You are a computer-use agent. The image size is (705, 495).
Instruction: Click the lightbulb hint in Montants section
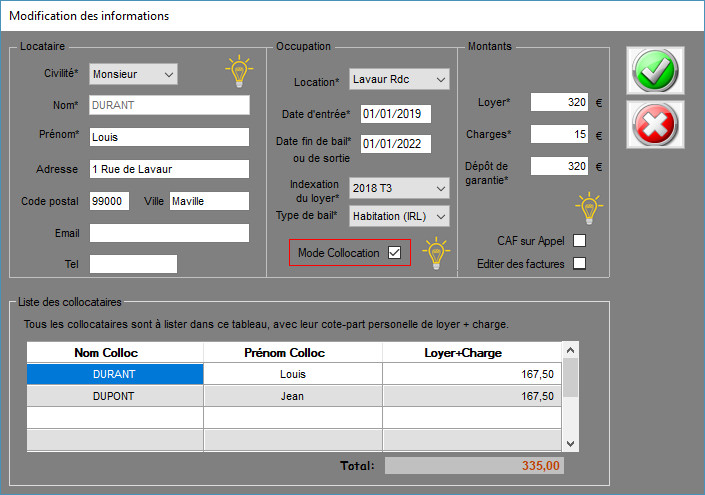point(589,207)
